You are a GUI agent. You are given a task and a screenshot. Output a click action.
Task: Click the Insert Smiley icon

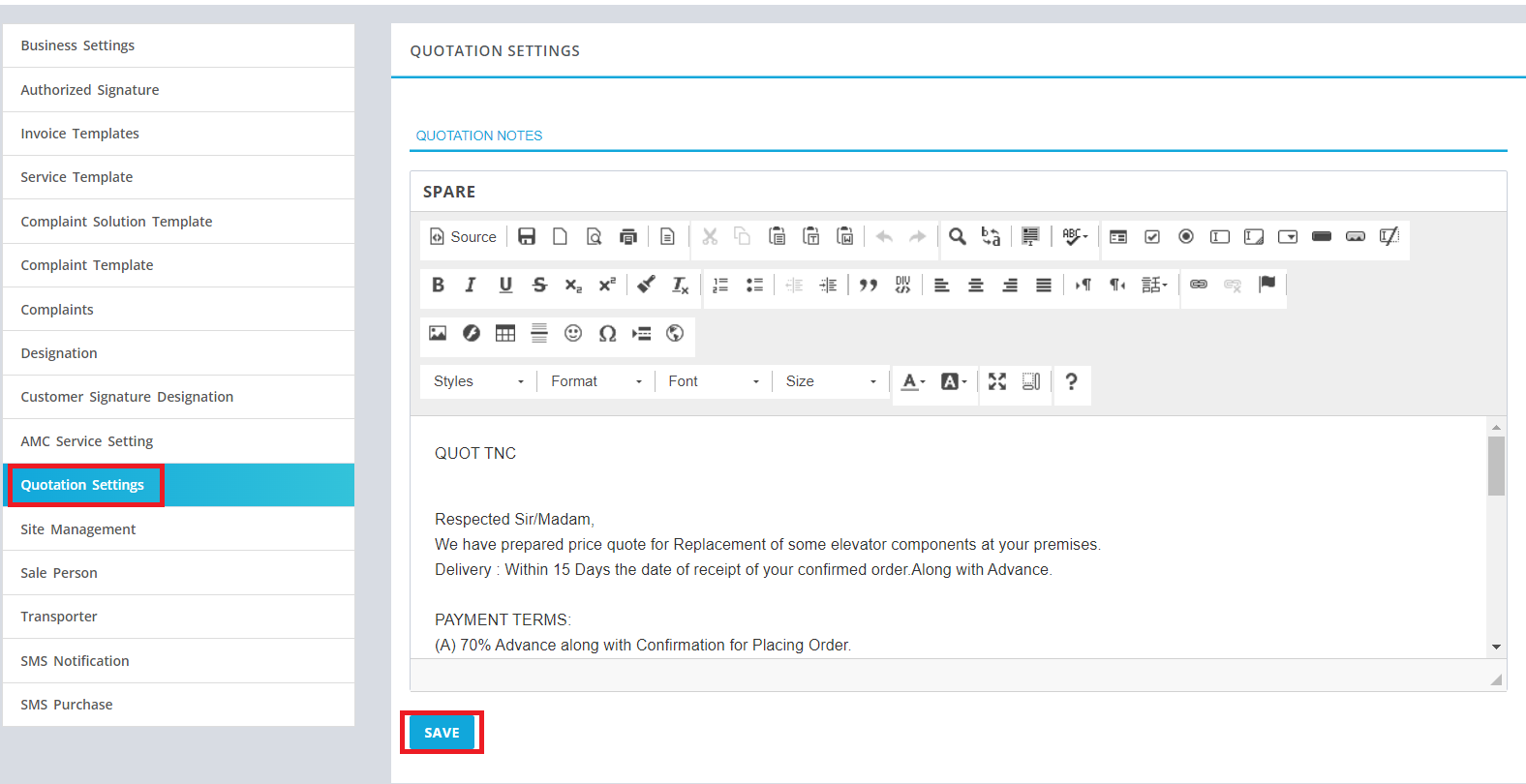tap(573, 333)
